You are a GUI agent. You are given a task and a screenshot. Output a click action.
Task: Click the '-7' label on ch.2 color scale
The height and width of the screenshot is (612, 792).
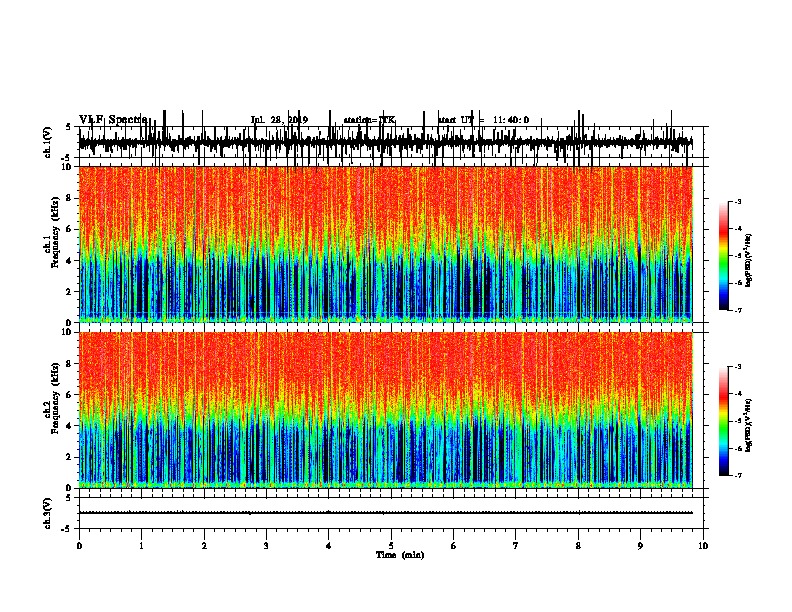(x=738, y=475)
